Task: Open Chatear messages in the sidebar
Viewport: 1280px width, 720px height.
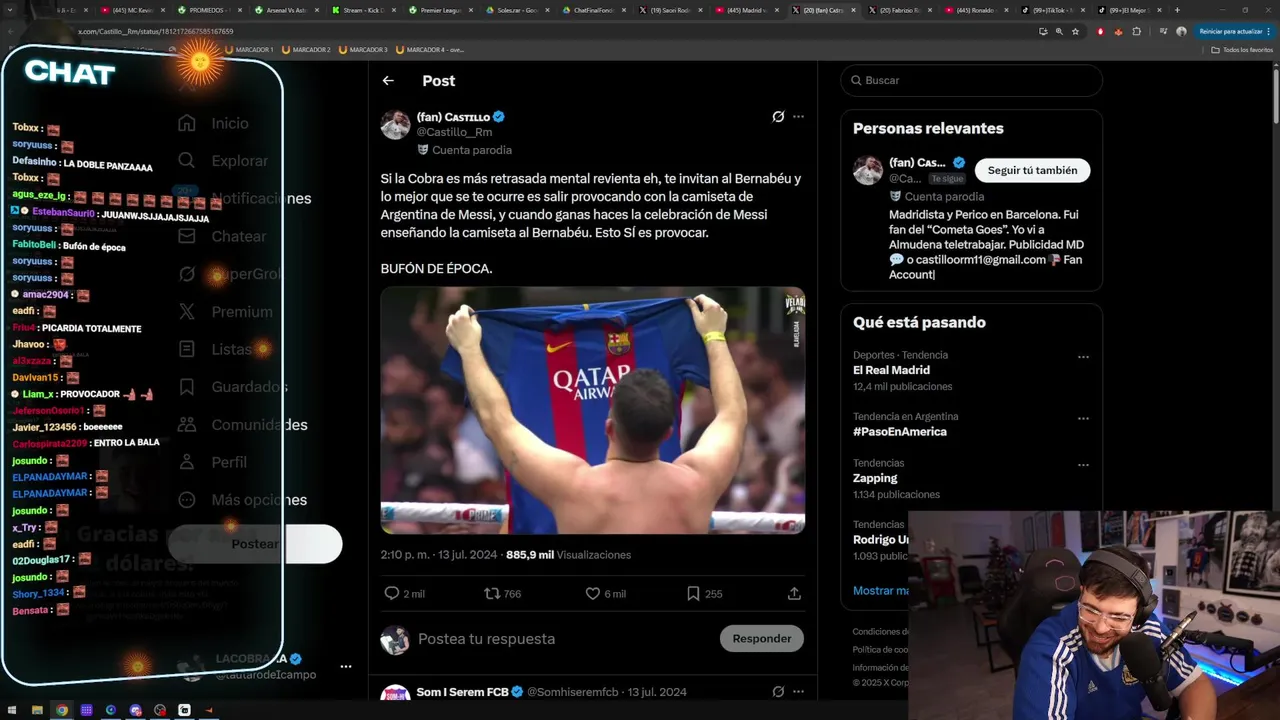Action: tap(222, 236)
